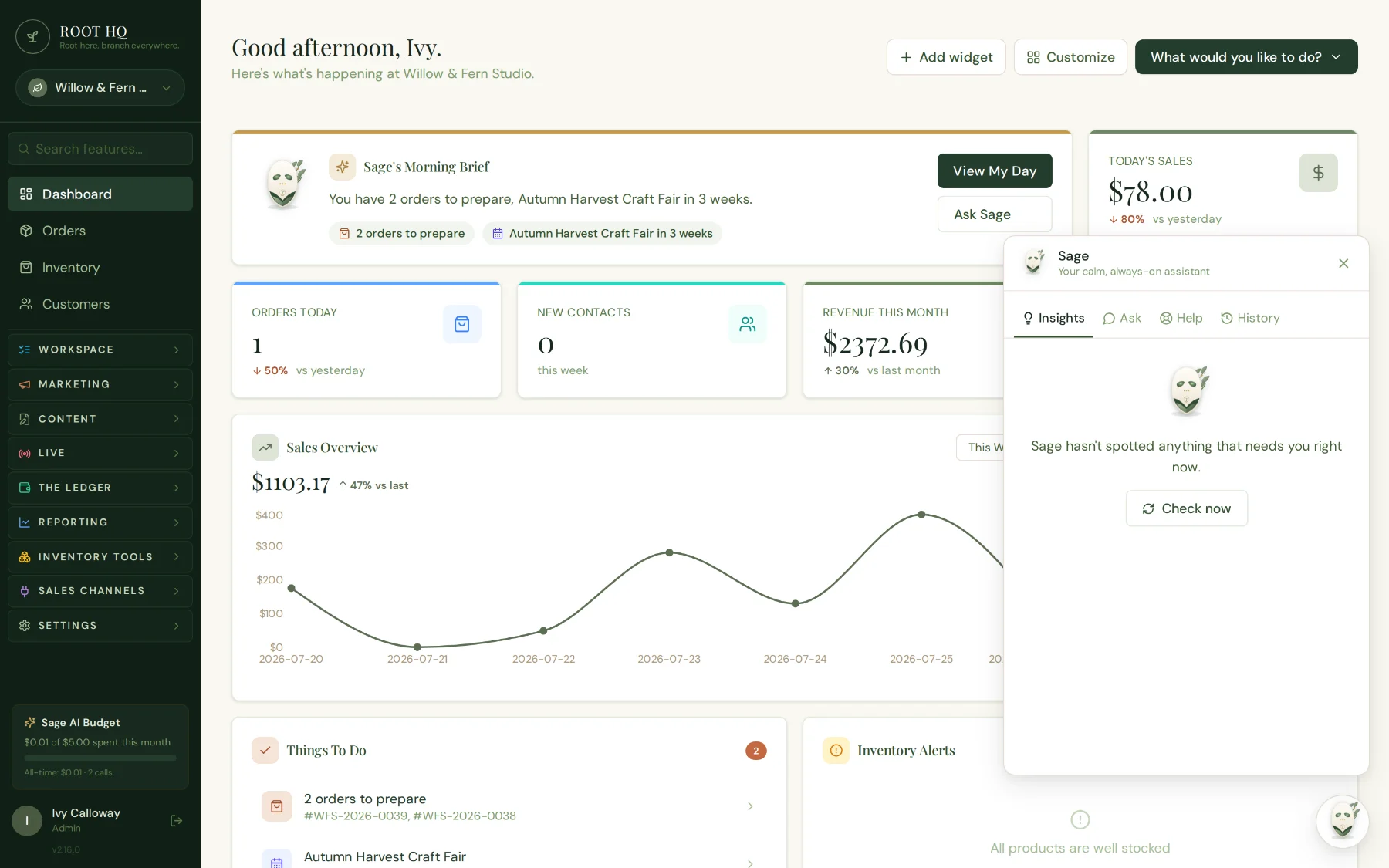Click the Today's Sales dollar icon
The image size is (1389, 868).
(x=1318, y=173)
